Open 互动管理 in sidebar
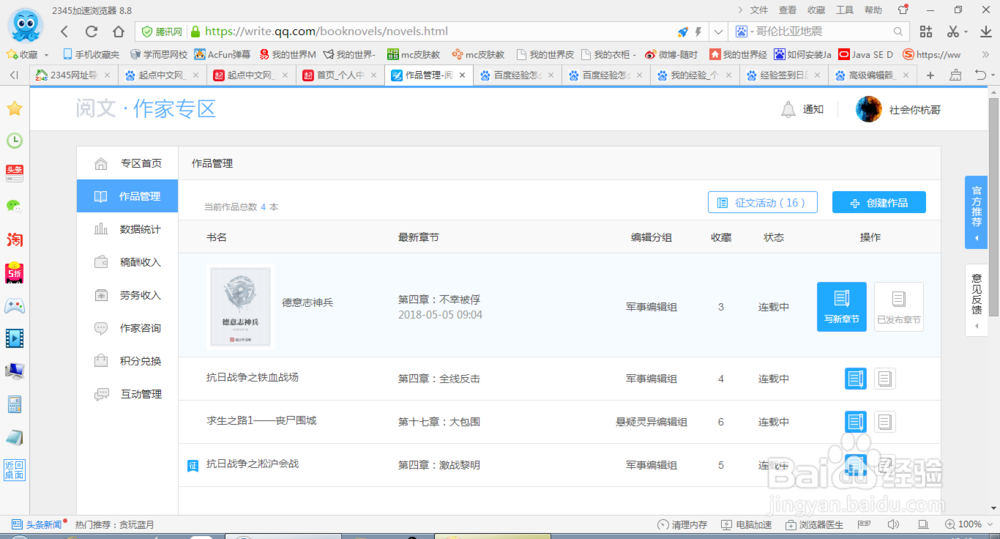Screen dimensions: 1000x539 click(x=128, y=394)
